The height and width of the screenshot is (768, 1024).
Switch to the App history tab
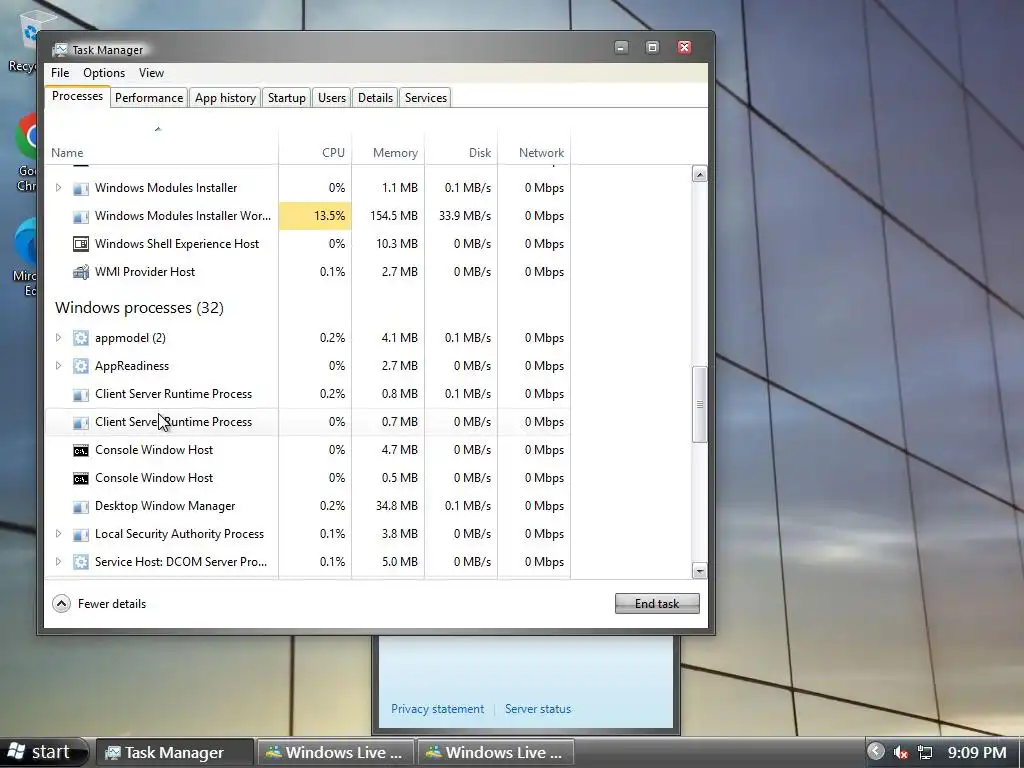pyautogui.click(x=225, y=98)
